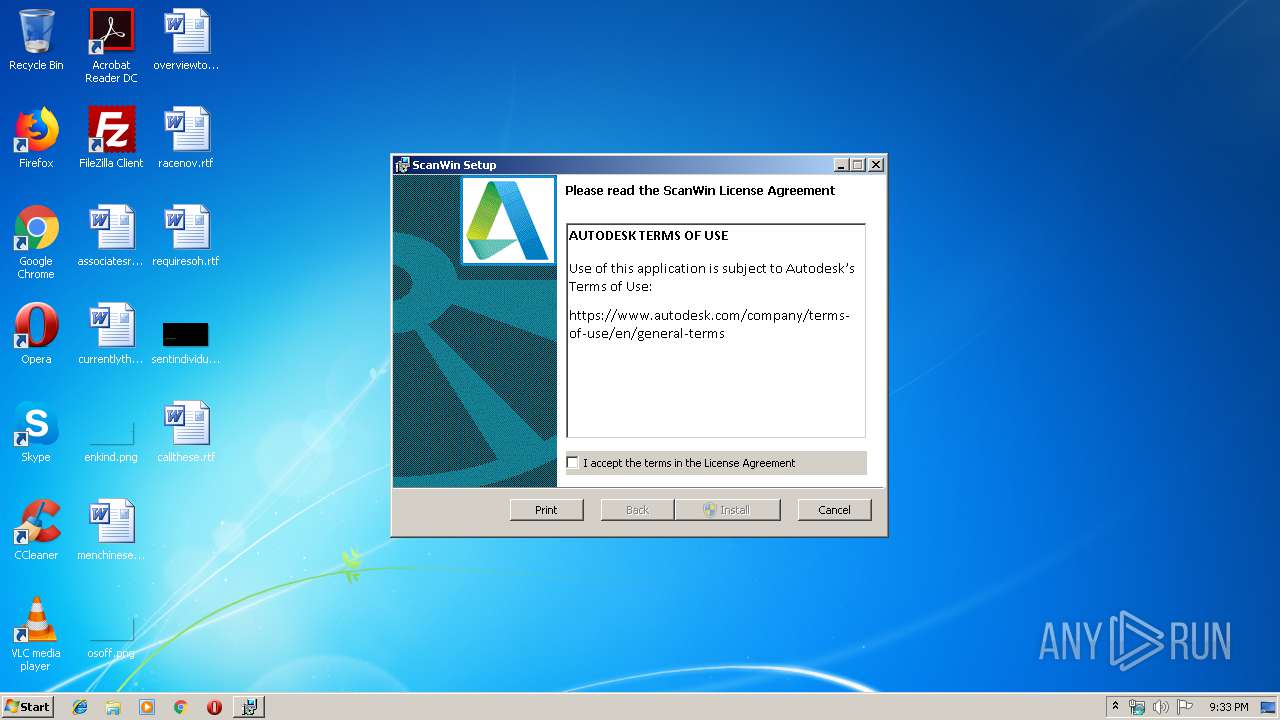Open the network tray icon
1280x720 pixels.
click(x=1137, y=707)
